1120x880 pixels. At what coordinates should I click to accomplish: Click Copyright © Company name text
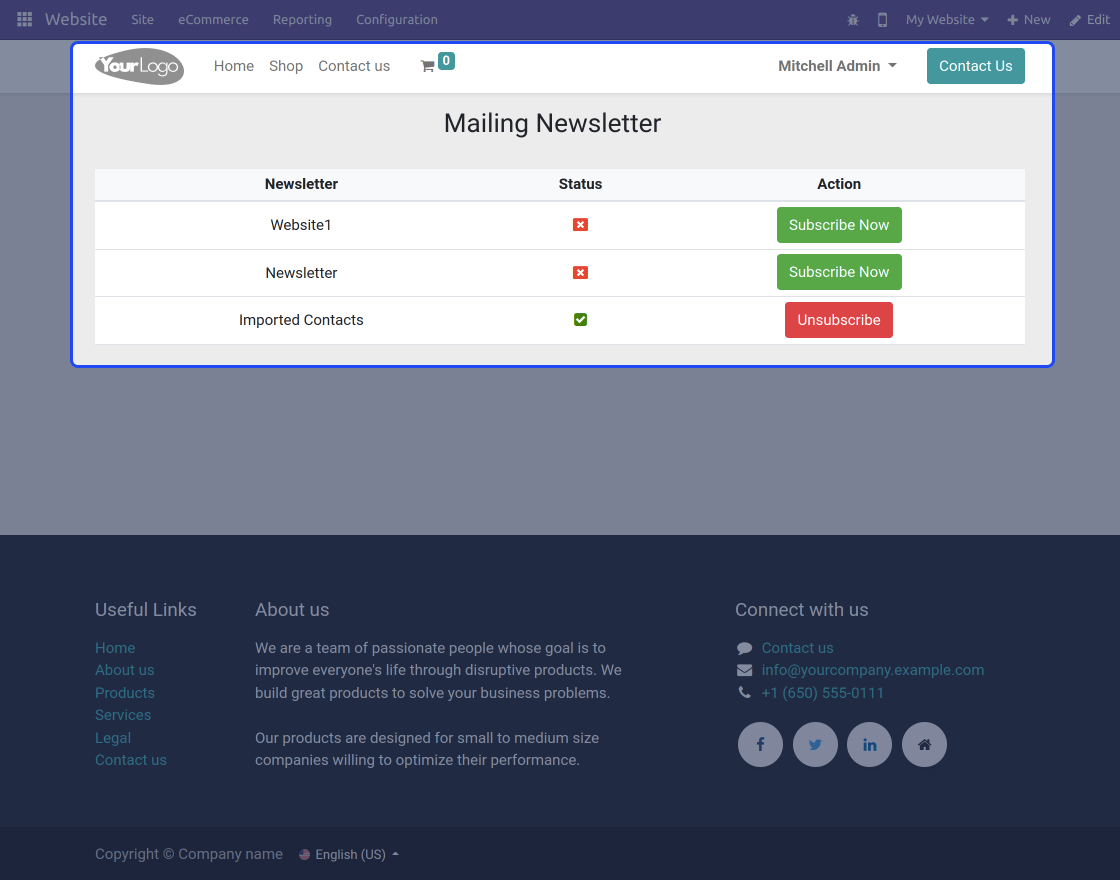pyautogui.click(x=189, y=854)
